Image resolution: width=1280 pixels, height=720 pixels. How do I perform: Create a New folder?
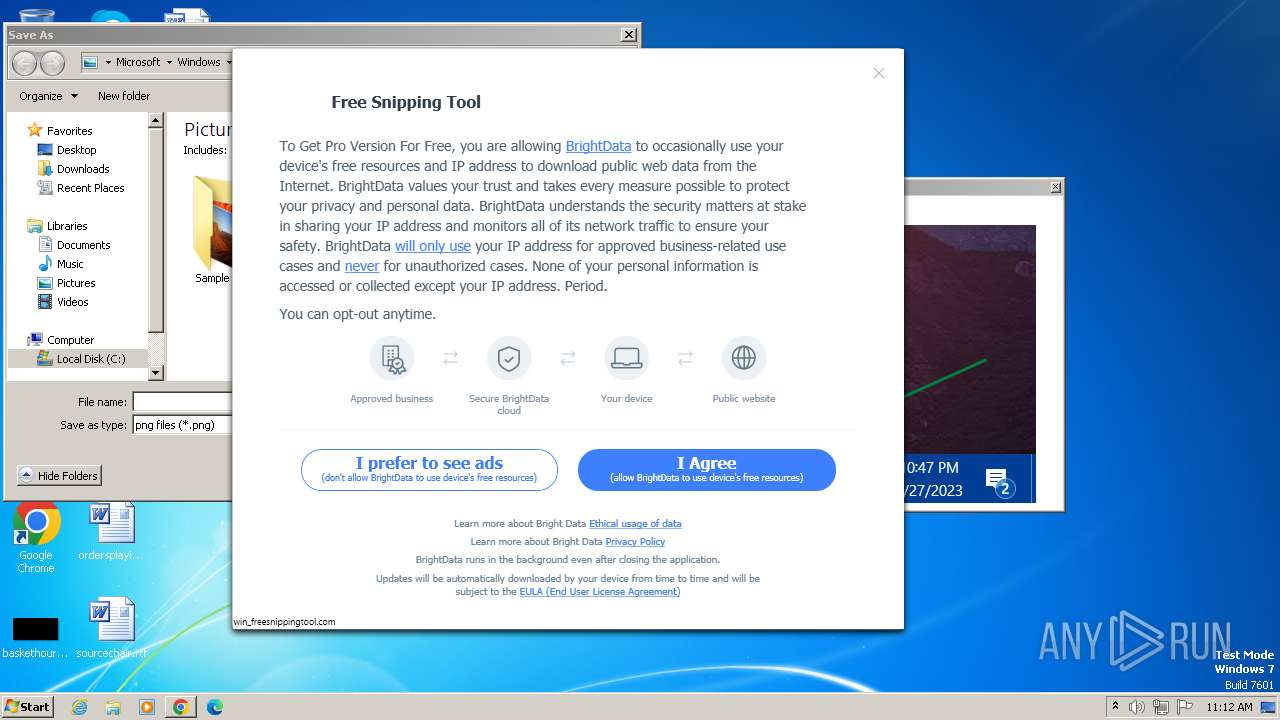point(124,96)
